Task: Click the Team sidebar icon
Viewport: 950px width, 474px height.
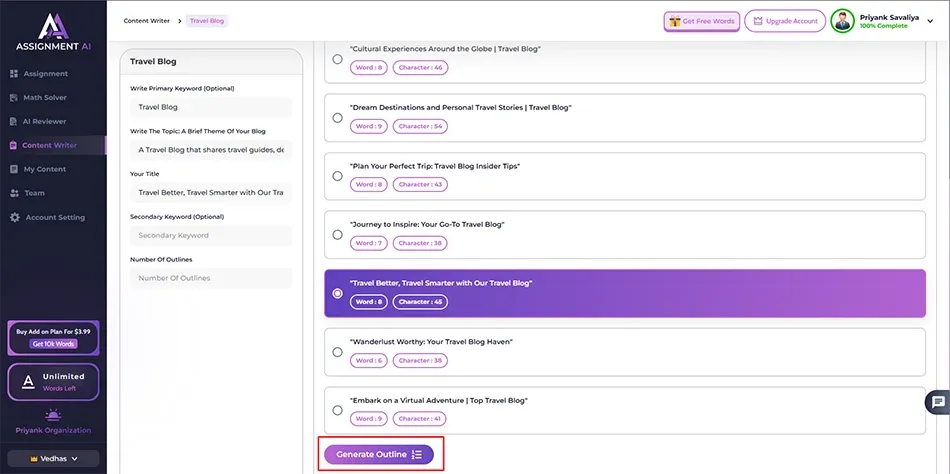Action: (14, 193)
